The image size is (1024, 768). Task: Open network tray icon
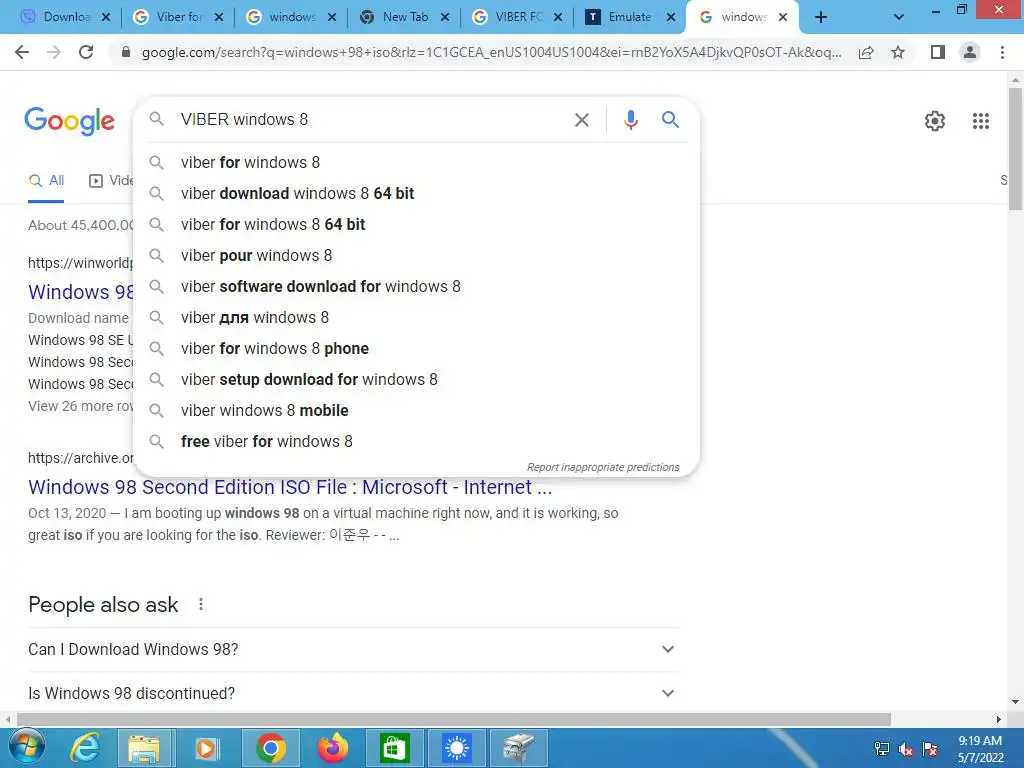click(x=881, y=749)
